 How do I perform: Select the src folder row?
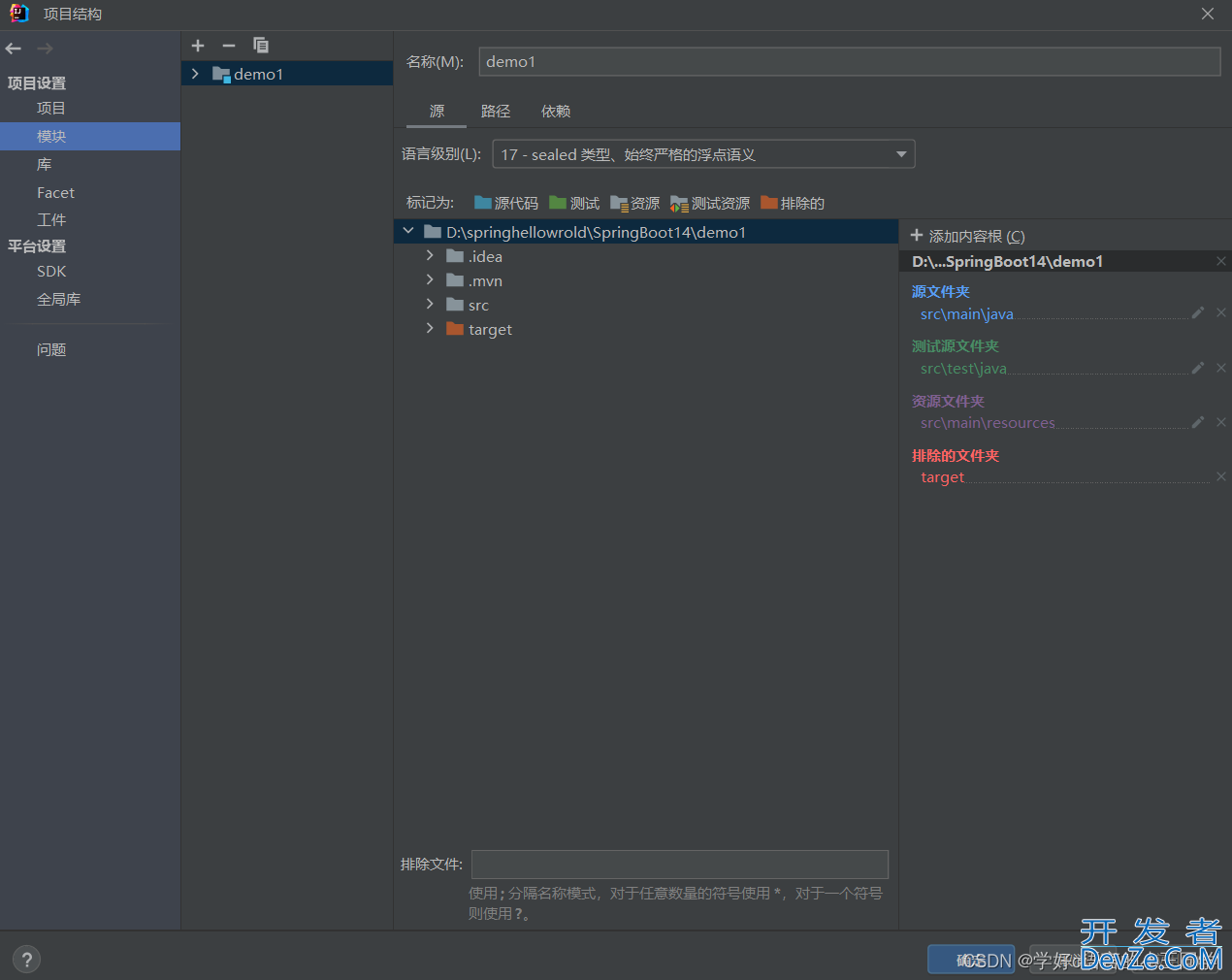(646, 305)
